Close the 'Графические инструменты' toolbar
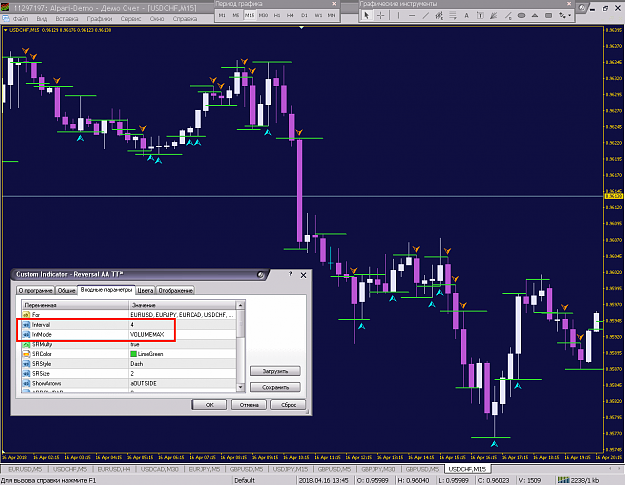This screenshot has width=625, height=485. click(569, 4)
